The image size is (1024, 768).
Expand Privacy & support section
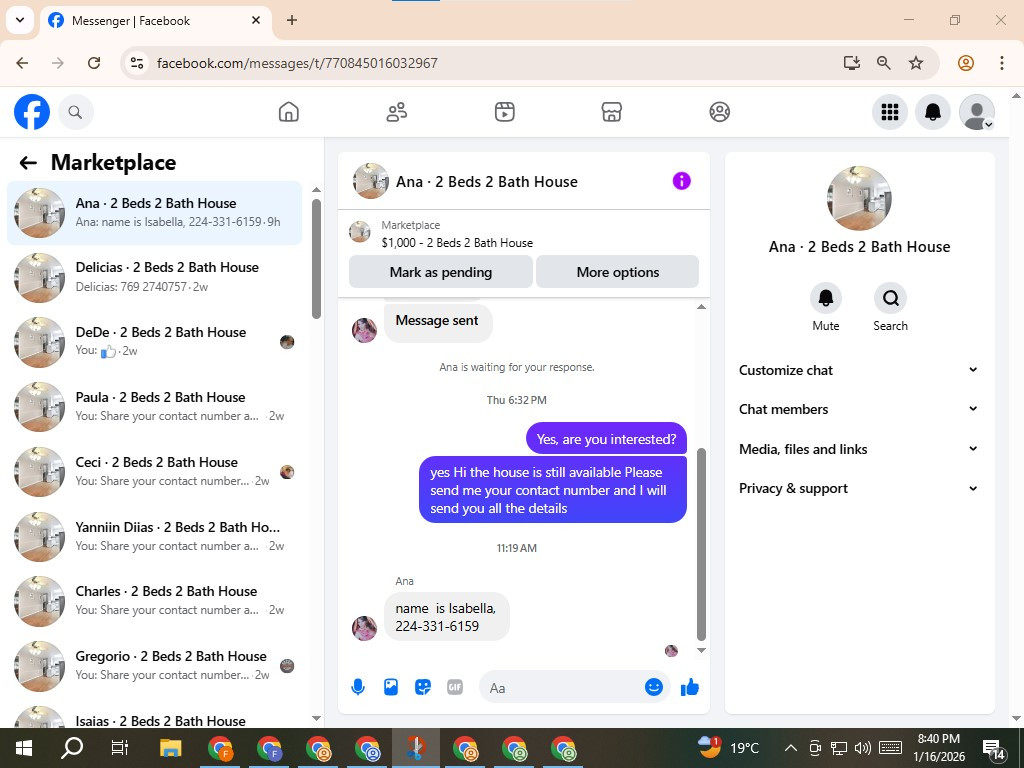(x=858, y=488)
